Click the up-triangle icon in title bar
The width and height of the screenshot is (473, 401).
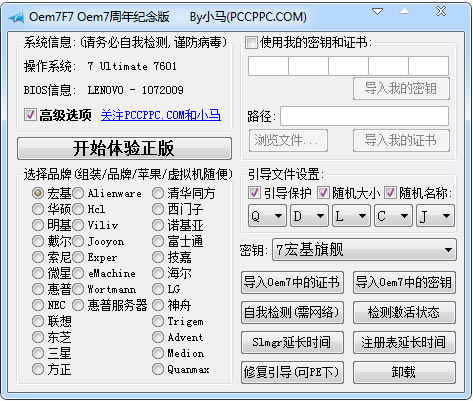(404, 11)
